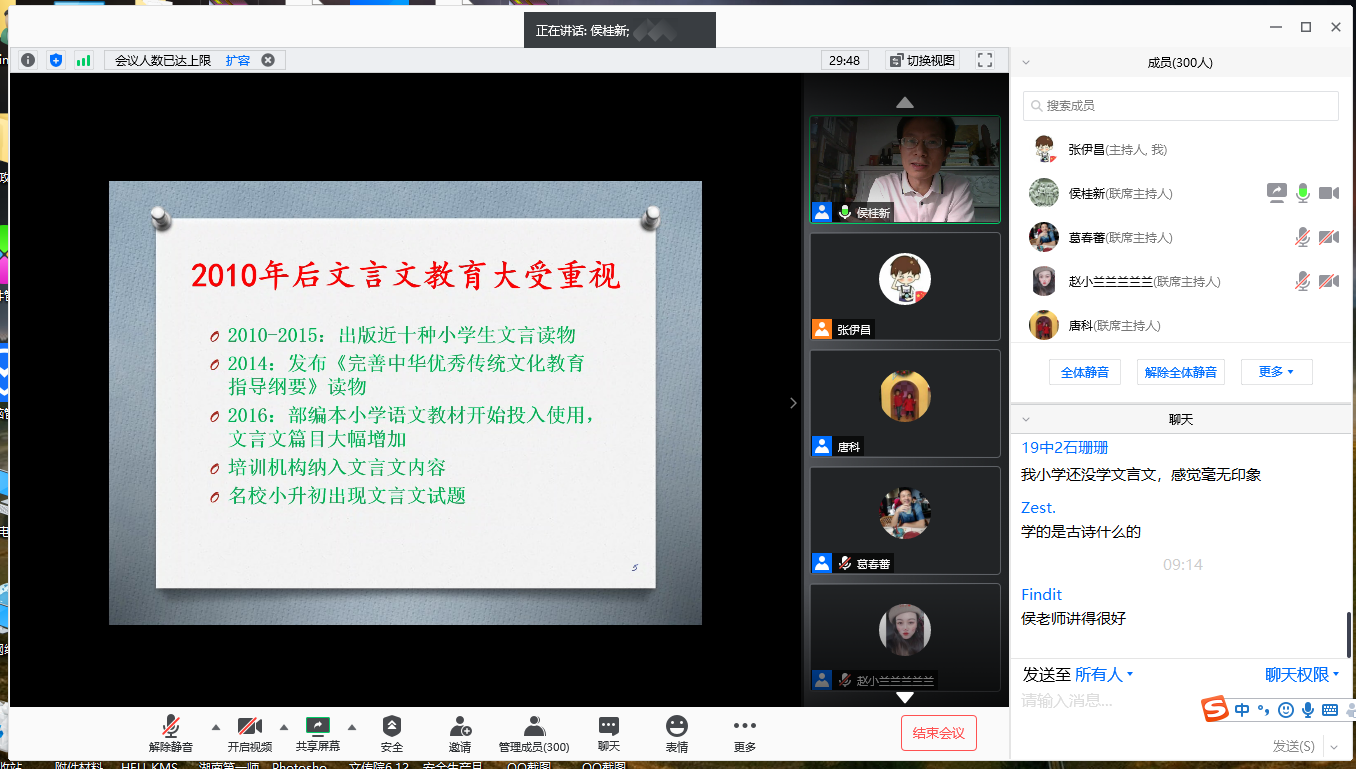Open the 所有人 recipient dropdown
The width and height of the screenshot is (1356, 769).
(1104, 675)
